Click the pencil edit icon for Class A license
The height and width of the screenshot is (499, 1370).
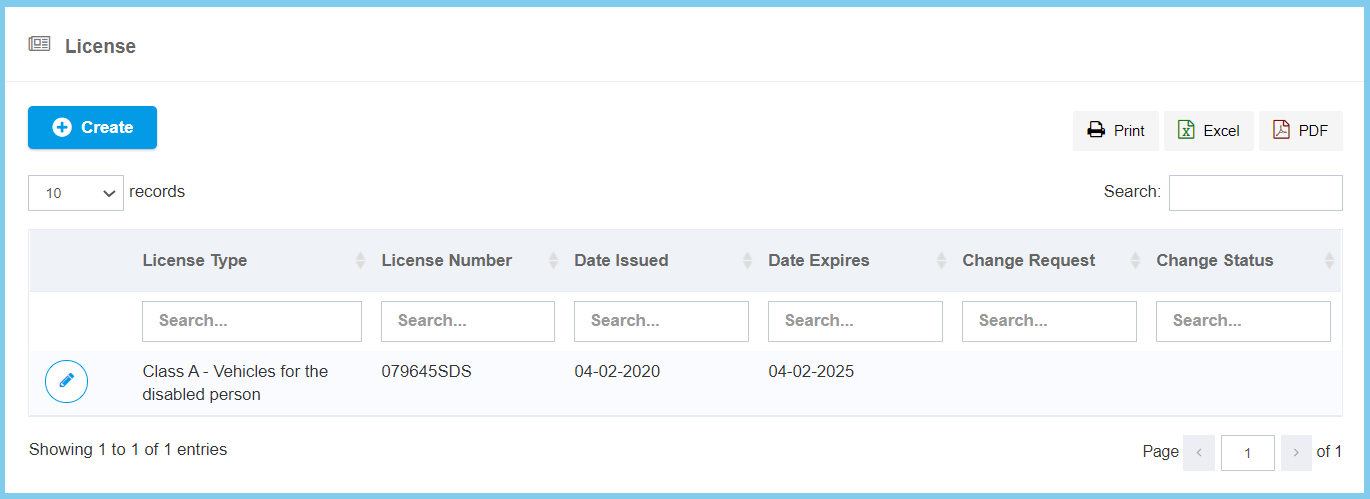click(67, 381)
